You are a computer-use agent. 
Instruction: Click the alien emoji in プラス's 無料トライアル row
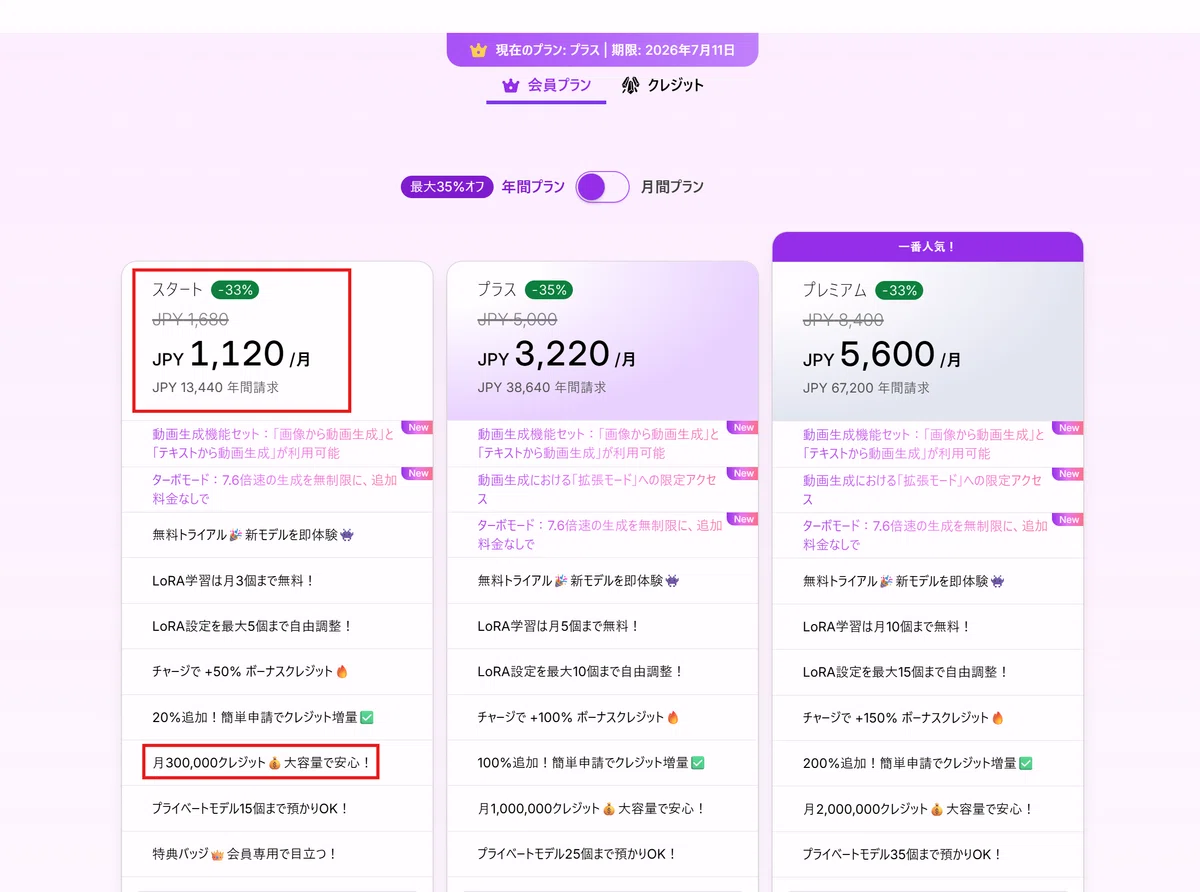click(672, 580)
